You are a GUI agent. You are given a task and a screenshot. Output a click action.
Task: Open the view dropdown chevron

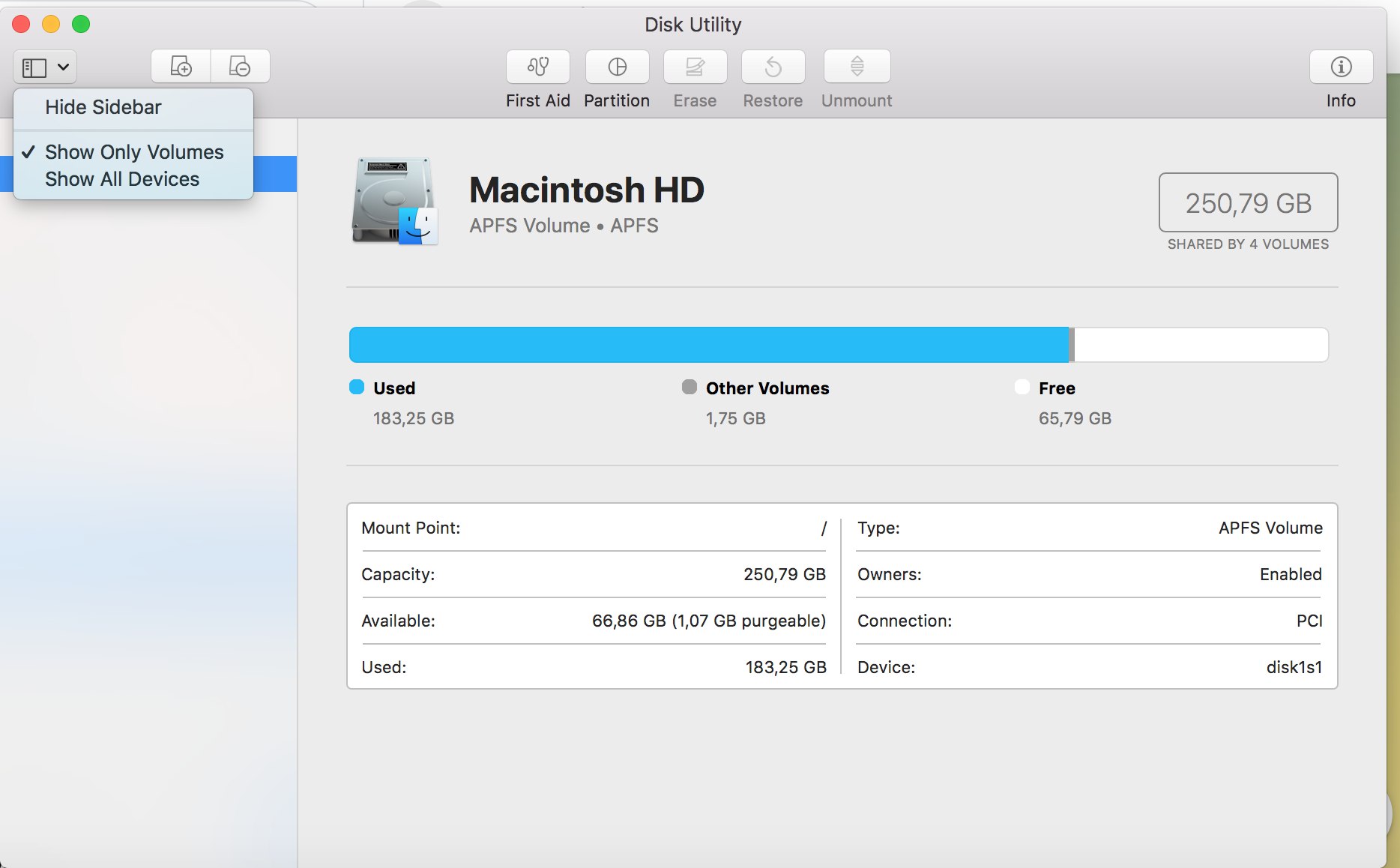point(64,67)
